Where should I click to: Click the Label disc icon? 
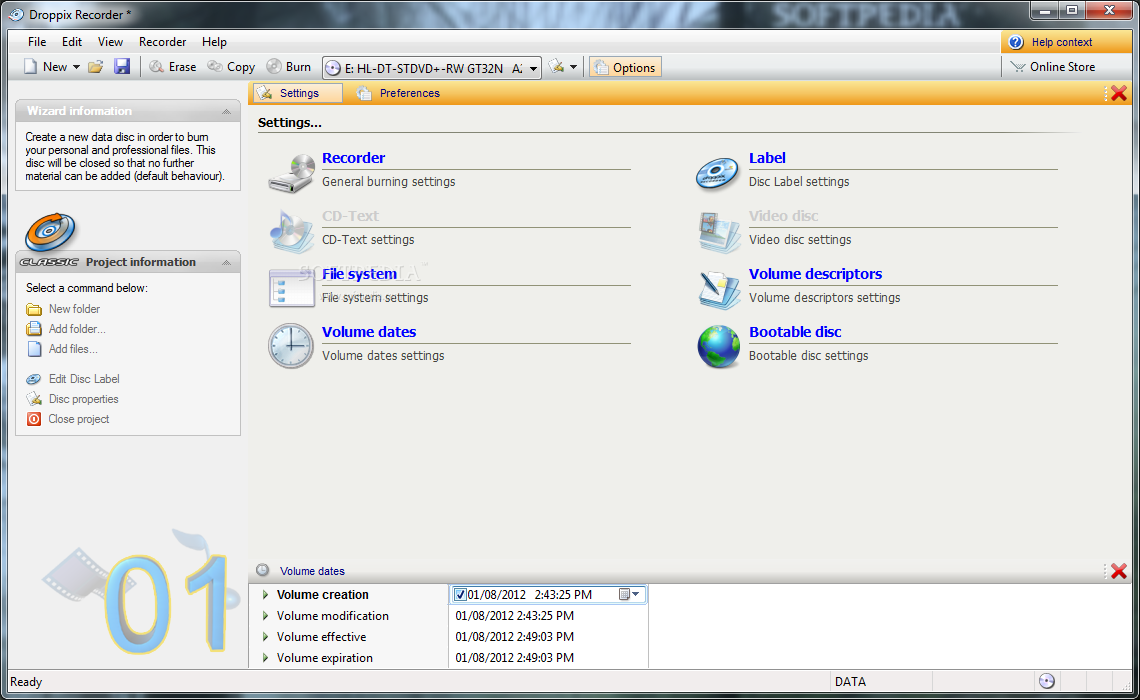coord(717,173)
